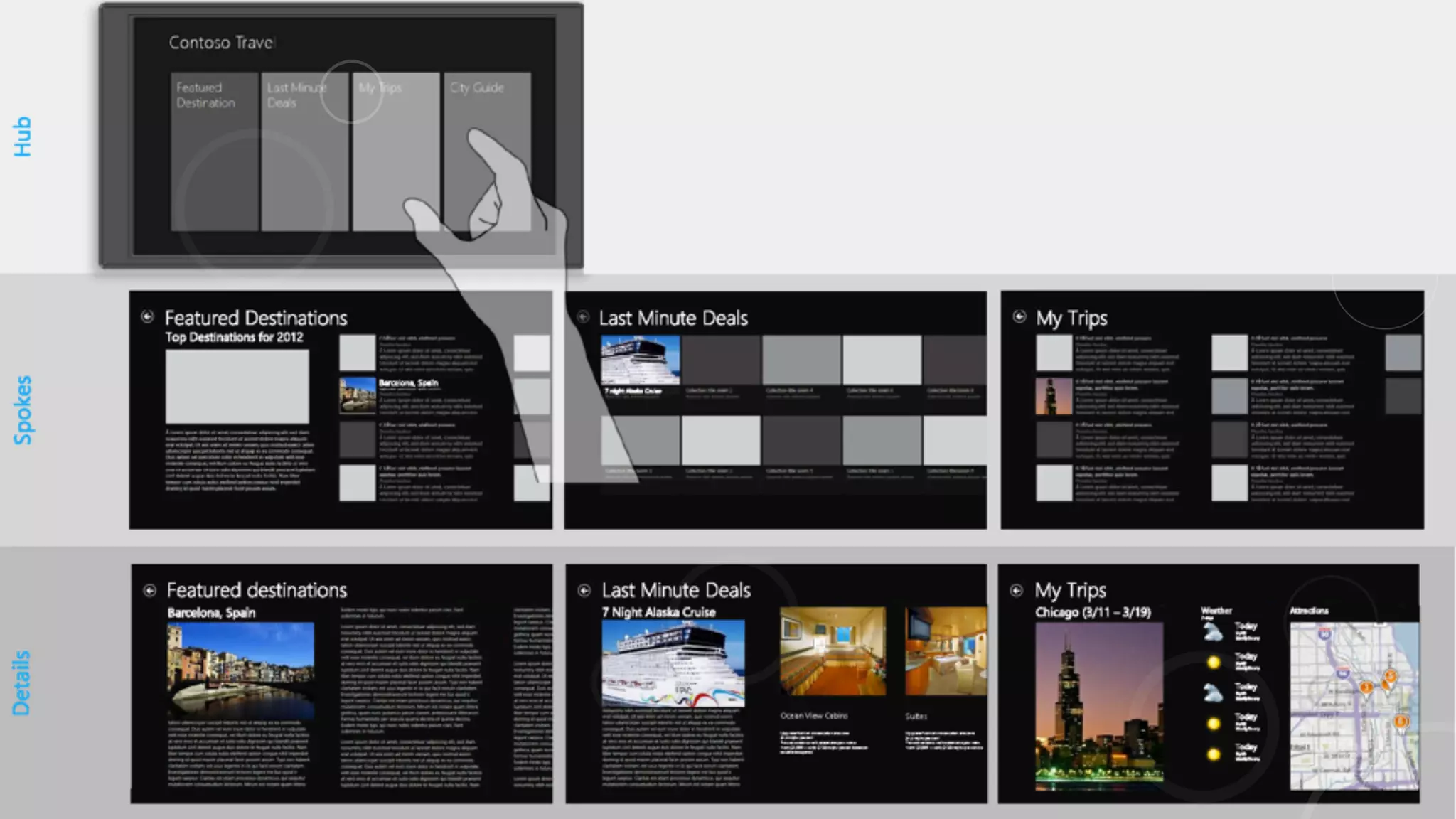Image resolution: width=1456 pixels, height=819 pixels.
Task: Click back arrow in Last Minute Deals spoke
Action: [582, 317]
